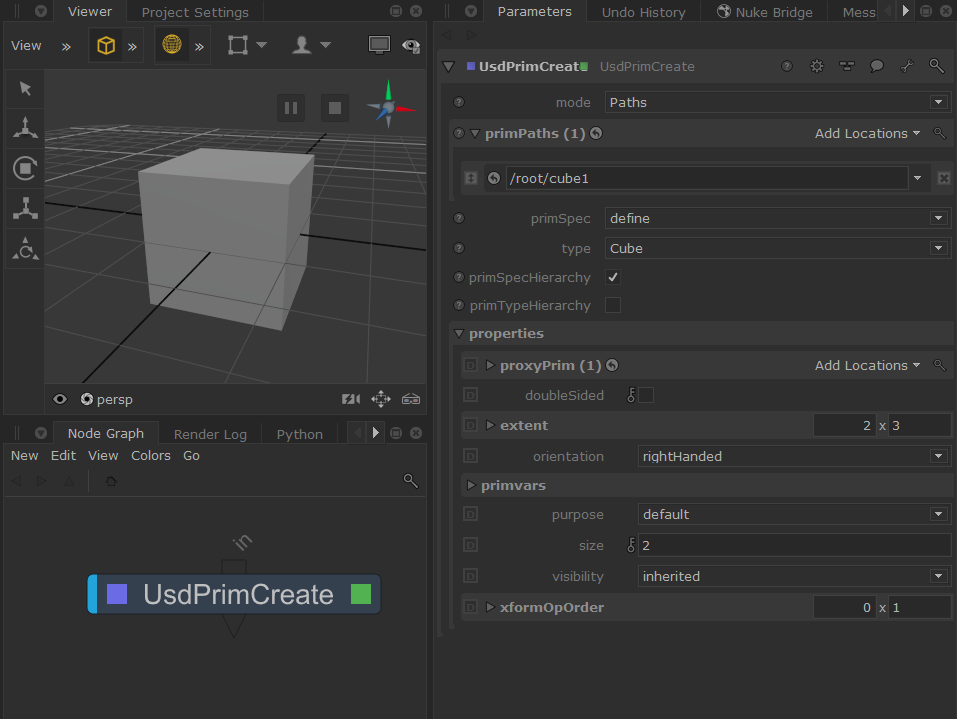Click the size input field
Viewport: 957px width, 719px height.
pos(794,545)
